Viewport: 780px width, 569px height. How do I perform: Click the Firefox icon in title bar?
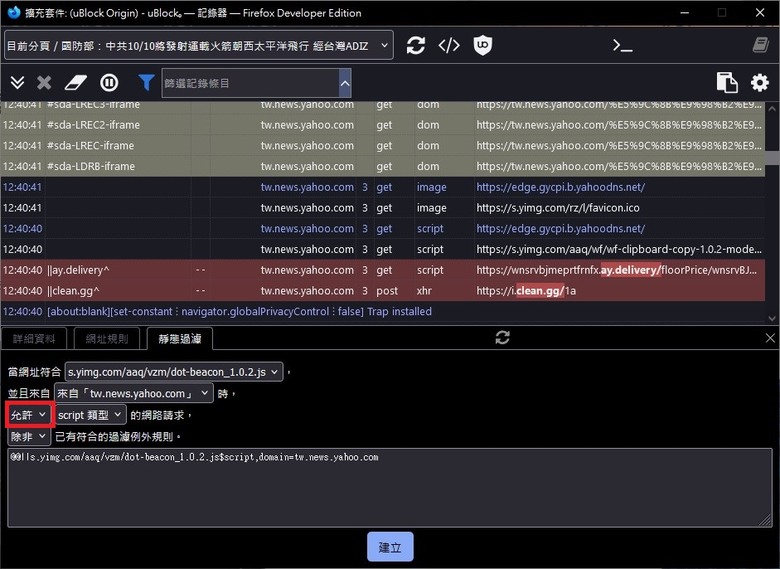[x=14, y=12]
